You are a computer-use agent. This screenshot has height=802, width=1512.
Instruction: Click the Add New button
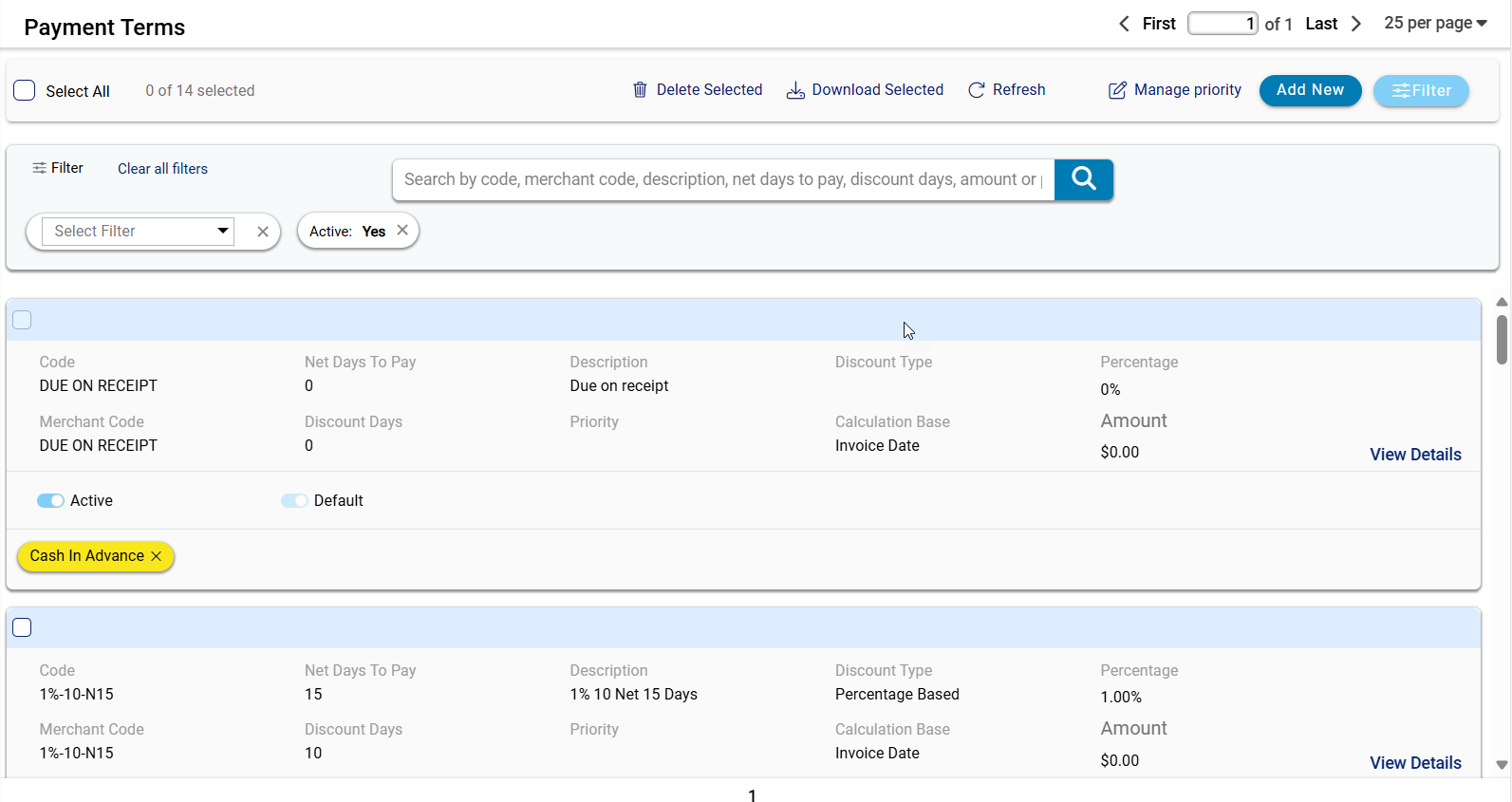click(x=1309, y=90)
